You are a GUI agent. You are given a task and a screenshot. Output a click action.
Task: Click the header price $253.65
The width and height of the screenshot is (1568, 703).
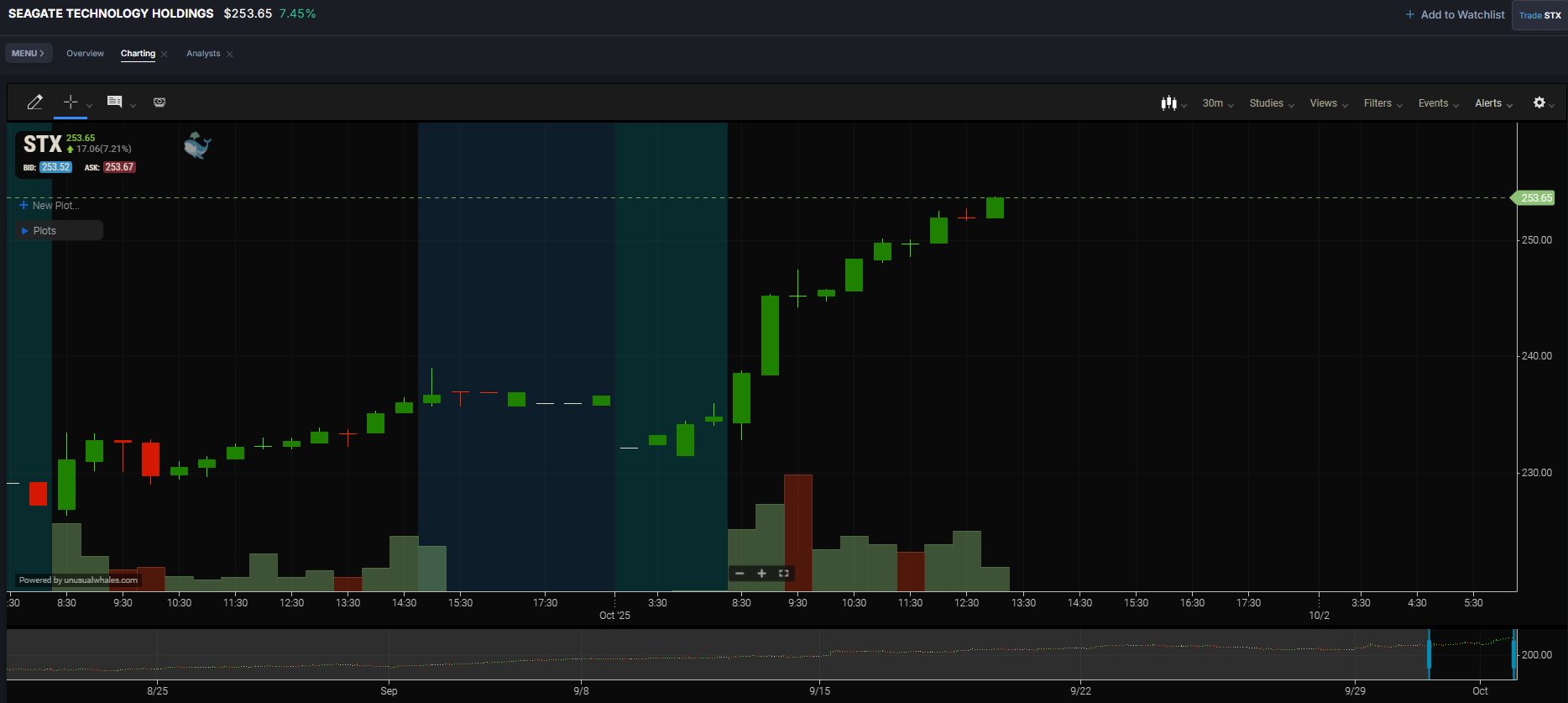(248, 13)
